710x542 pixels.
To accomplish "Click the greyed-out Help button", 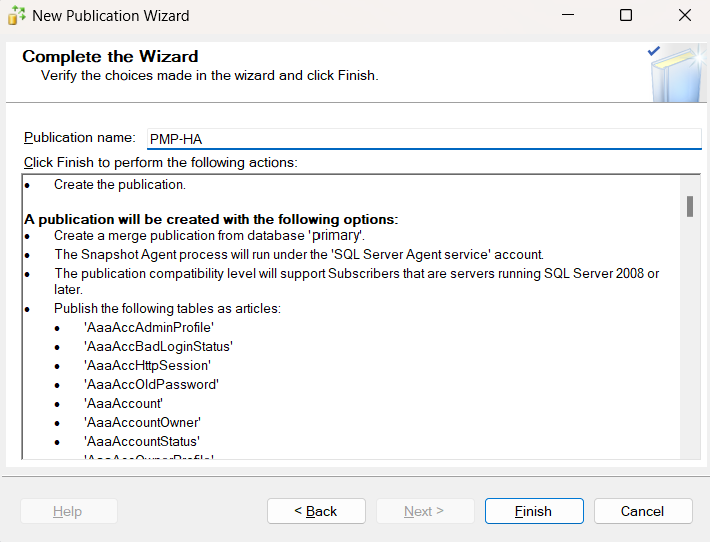I will [x=68, y=511].
